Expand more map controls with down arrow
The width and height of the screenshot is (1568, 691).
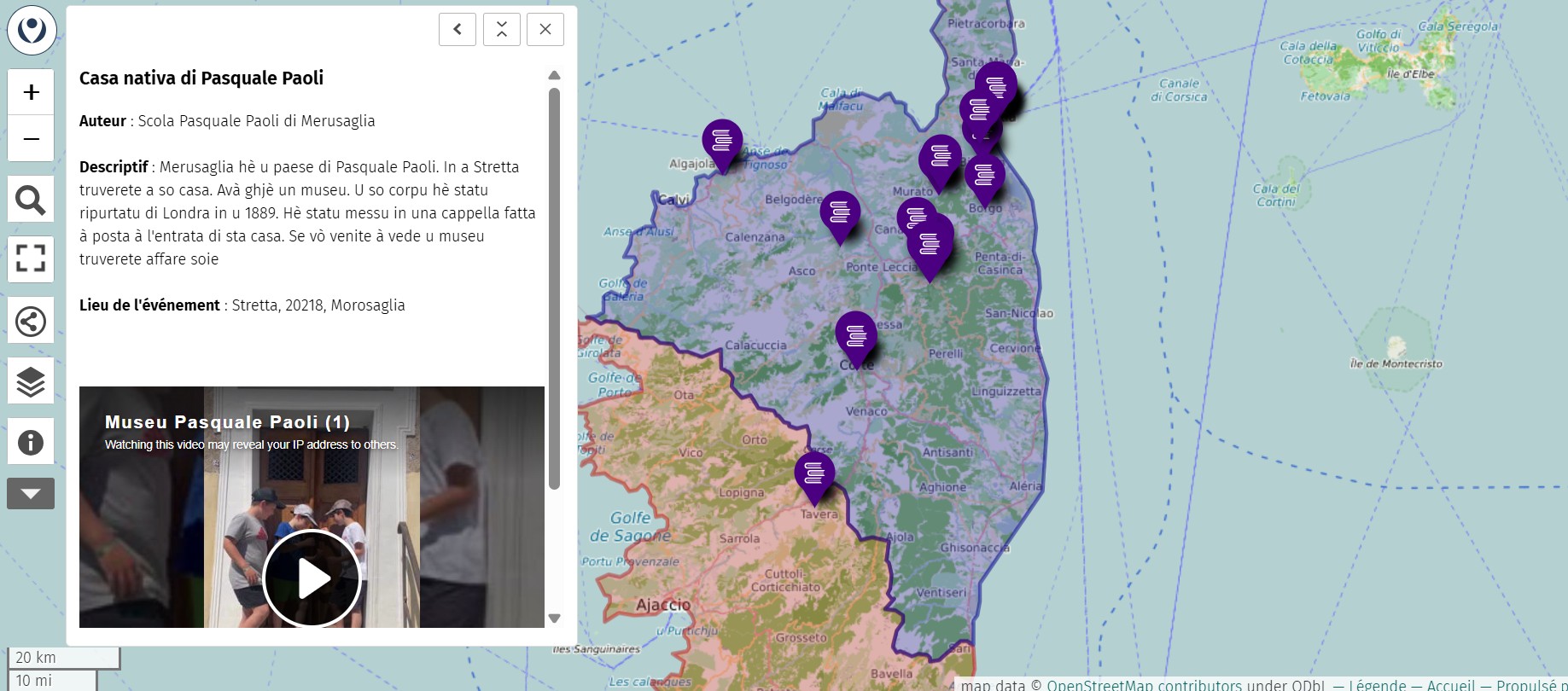coord(31,494)
